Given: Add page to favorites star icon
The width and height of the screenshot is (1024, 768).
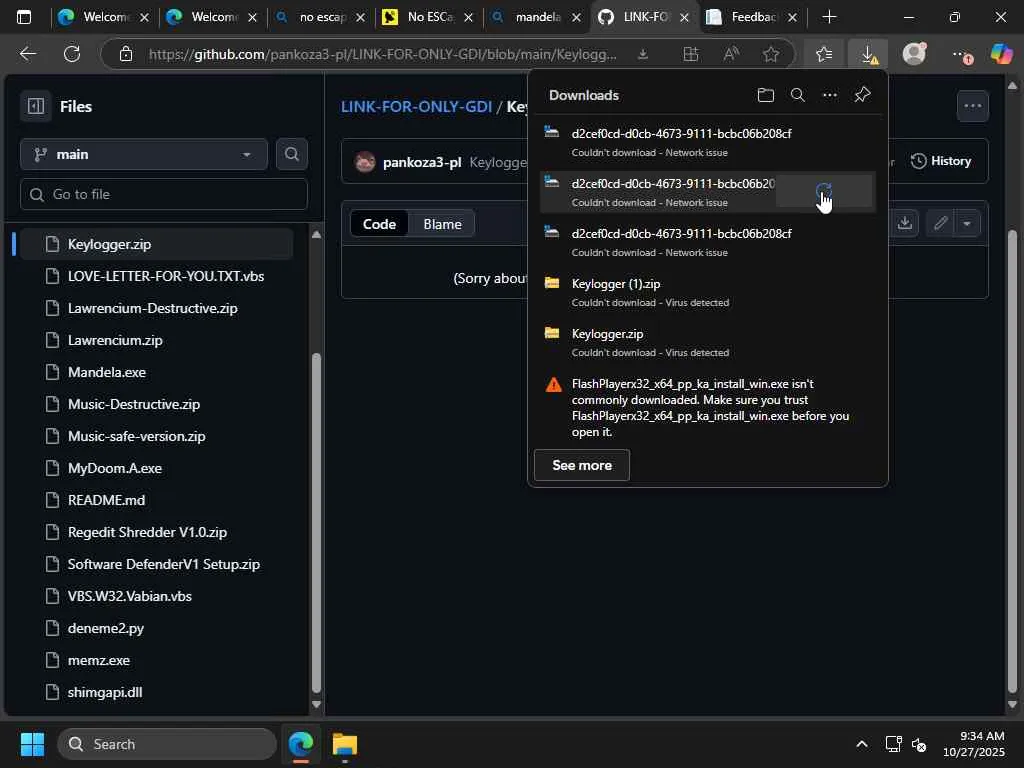Looking at the screenshot, I should 771,54.
